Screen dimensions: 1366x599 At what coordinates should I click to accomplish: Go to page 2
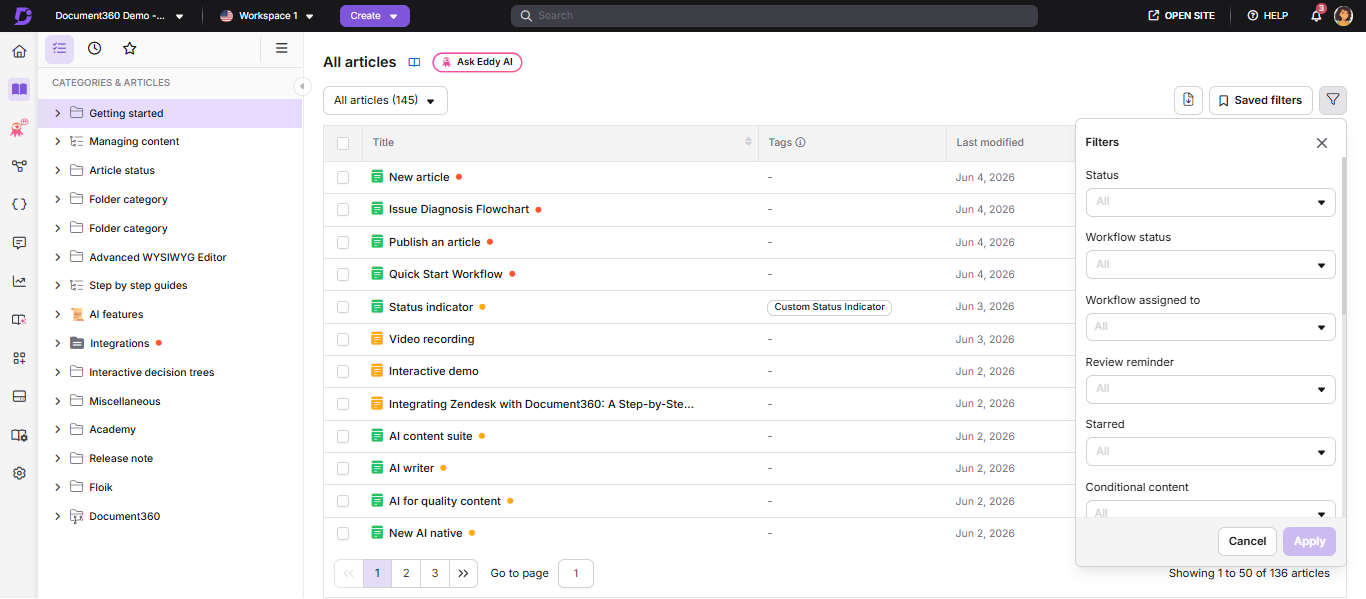(406, 573)
